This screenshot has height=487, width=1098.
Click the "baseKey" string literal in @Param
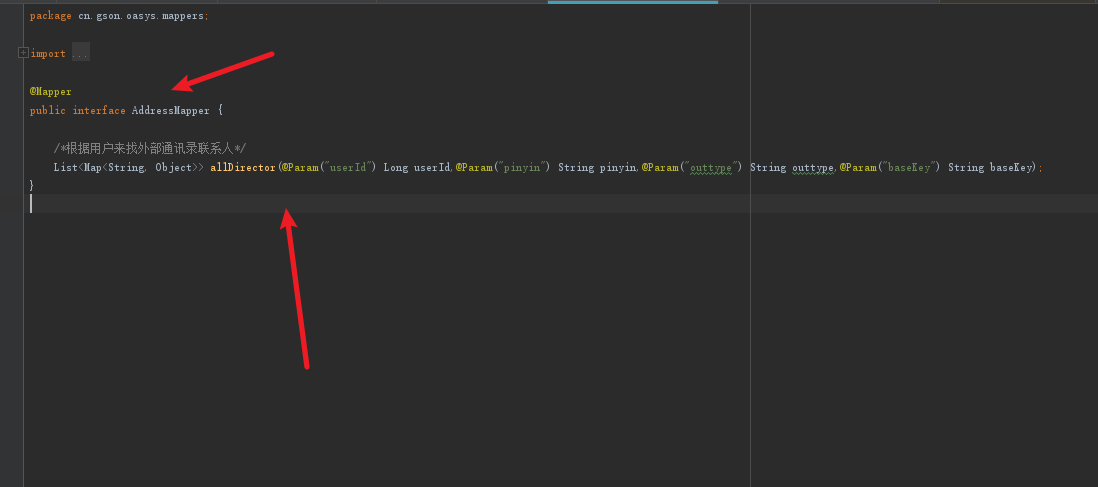pos(909,167)
